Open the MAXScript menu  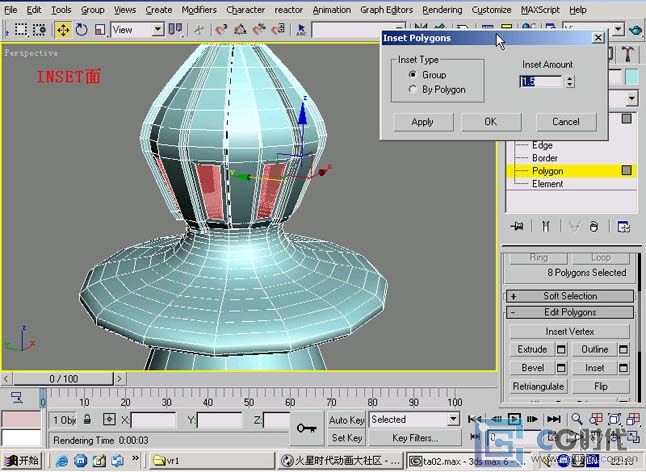coord(540,9)
